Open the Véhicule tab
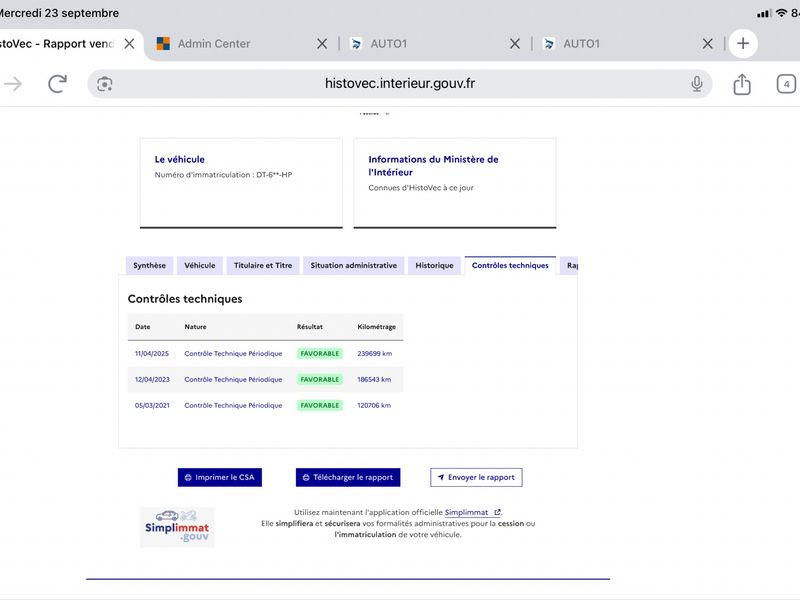This screenshot has width=800, height=600. (x=200, y=265)
